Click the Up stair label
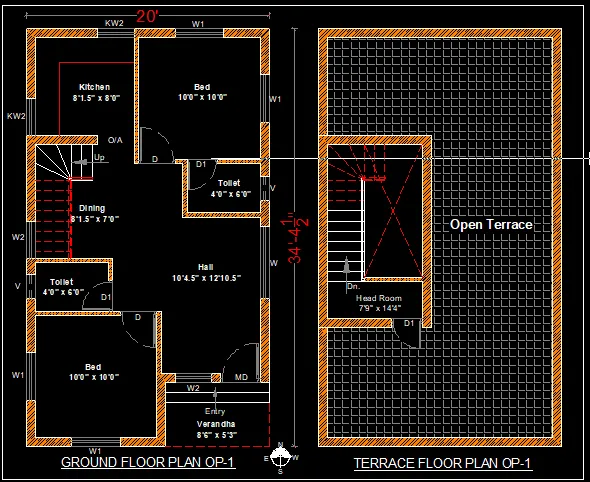This screenshot has height=482, width=590. tap(99, 157)
